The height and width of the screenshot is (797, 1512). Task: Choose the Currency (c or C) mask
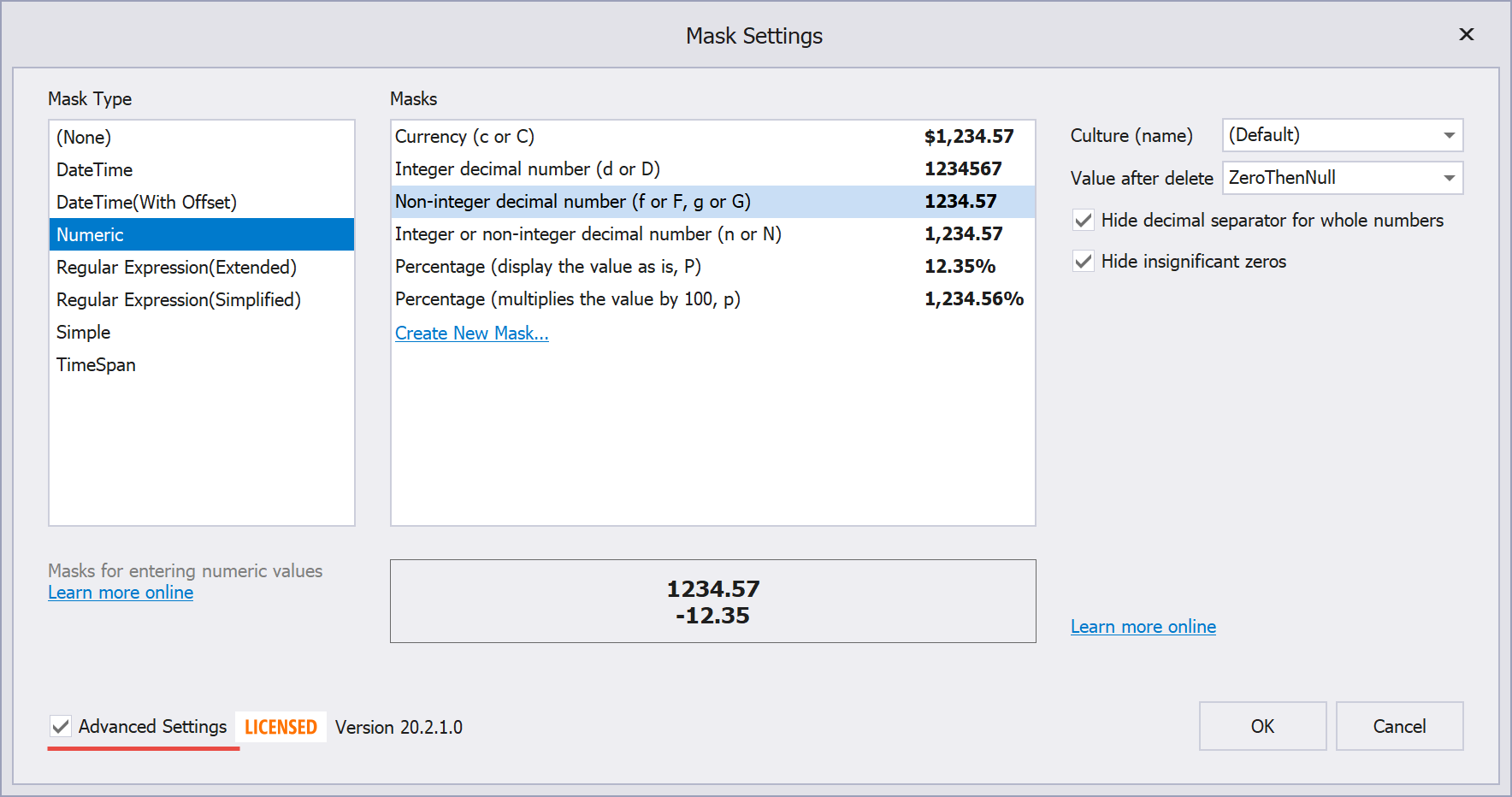[464, 137]
